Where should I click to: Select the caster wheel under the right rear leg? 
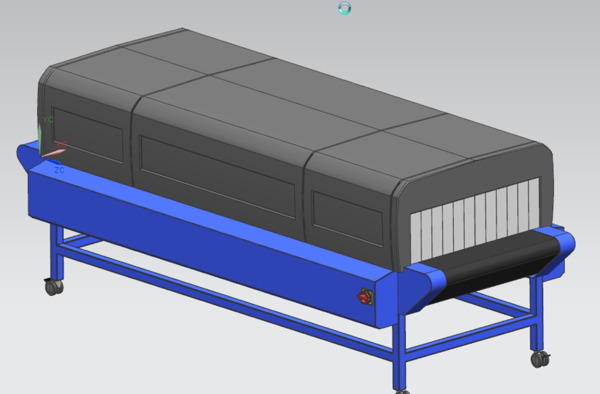point(540,359)
